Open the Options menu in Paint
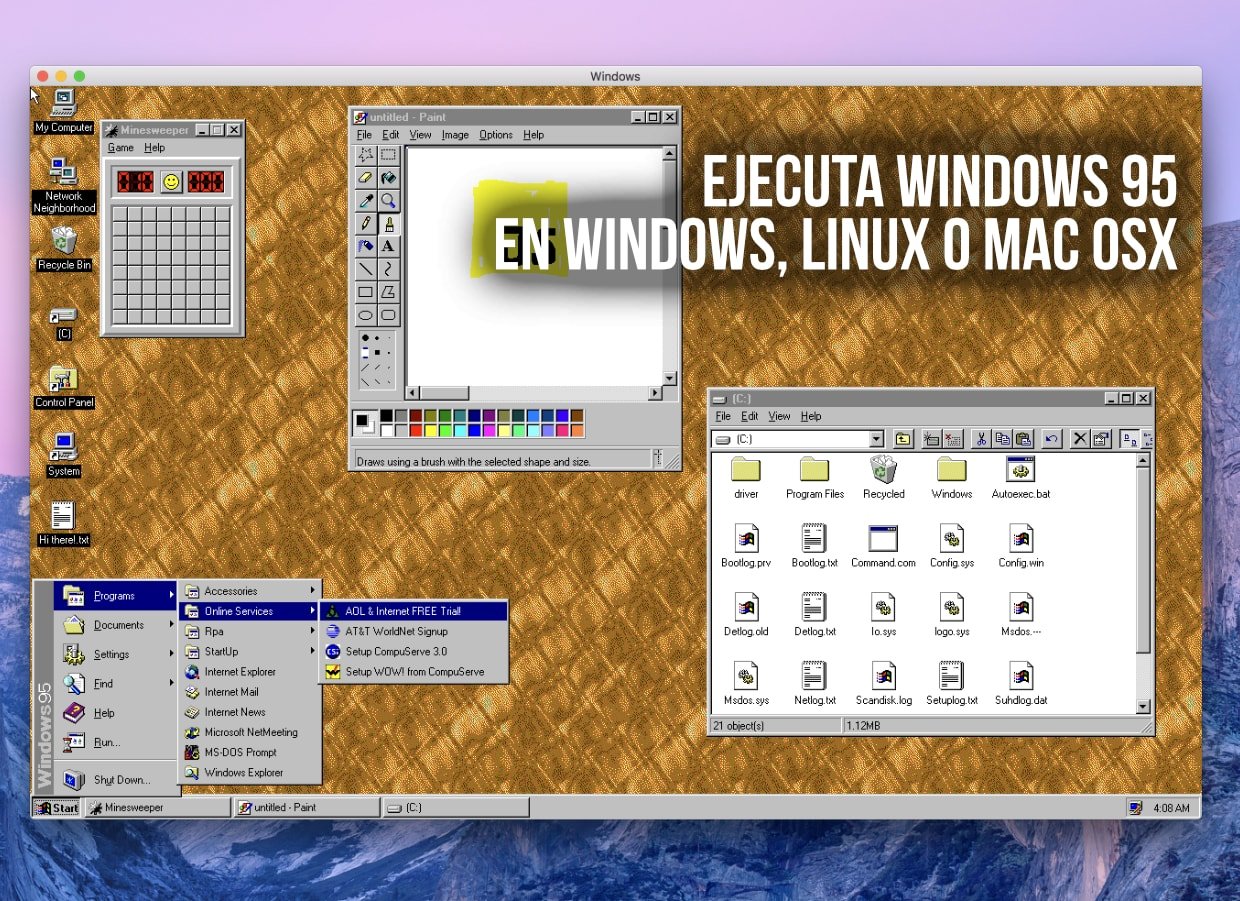The height and width of the screenshot is (901, 1240). point(495,135)
